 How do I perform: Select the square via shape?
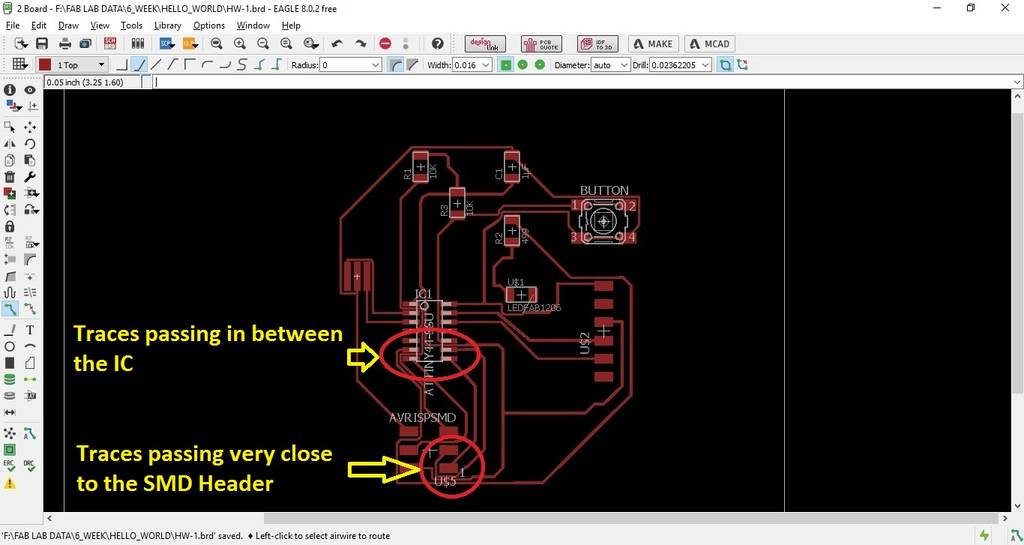pyautogui.click(x=505, y=65)
